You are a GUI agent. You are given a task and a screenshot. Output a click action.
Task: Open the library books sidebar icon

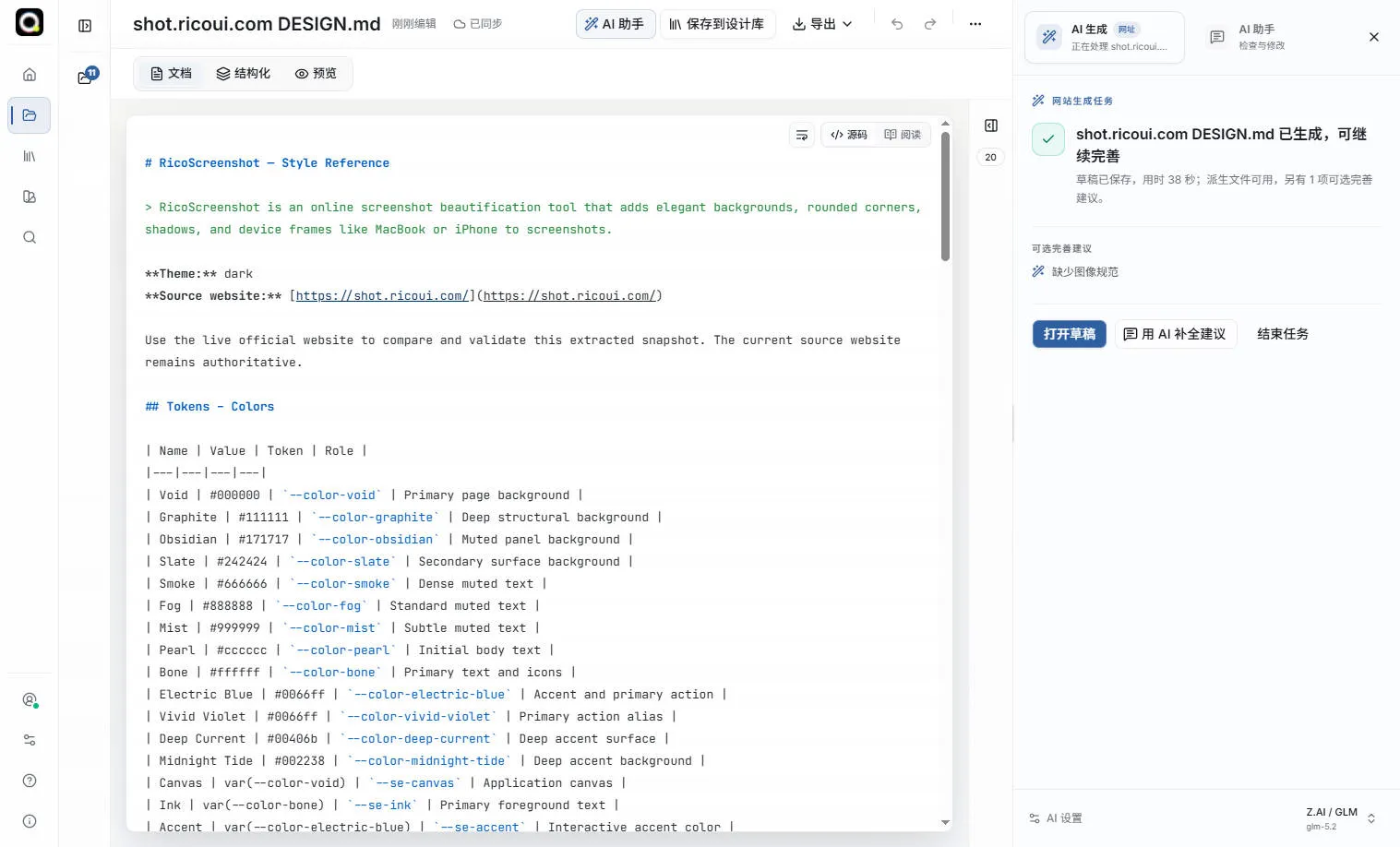point(30,156)
